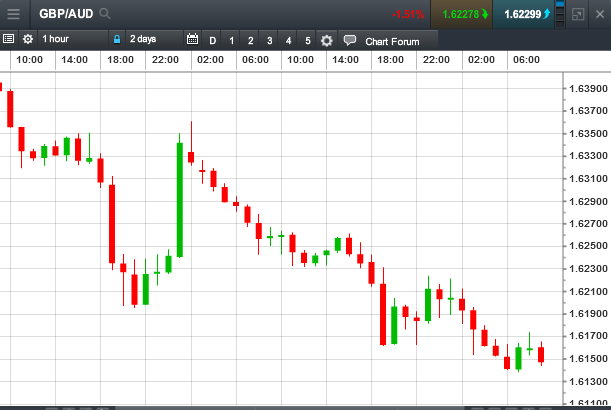This screenshot has width=611, height=410.
Task: Click the GBP/AUD instrument title
Action: [x=66, y=14]
